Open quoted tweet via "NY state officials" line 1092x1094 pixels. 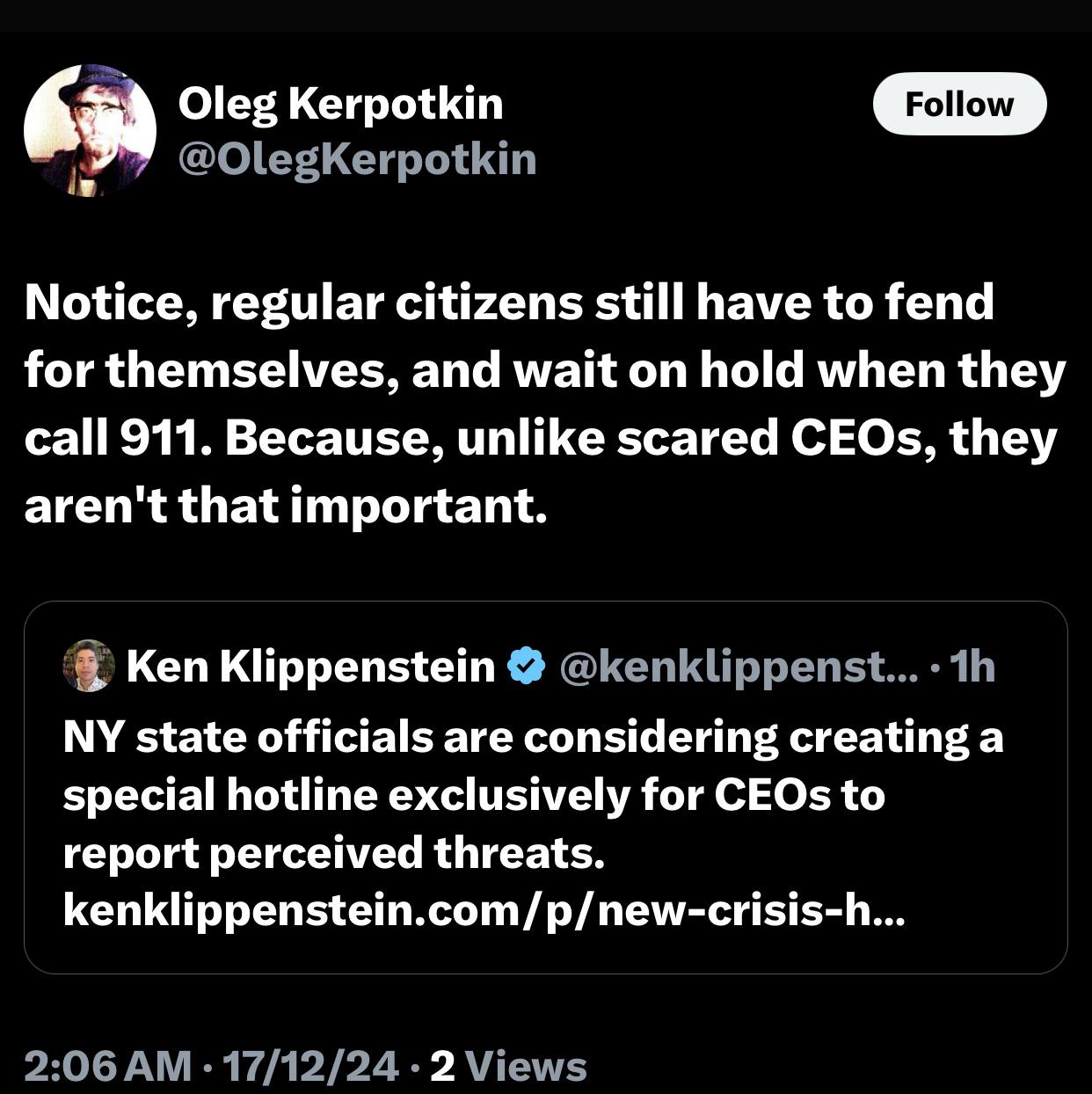(532, 737)
